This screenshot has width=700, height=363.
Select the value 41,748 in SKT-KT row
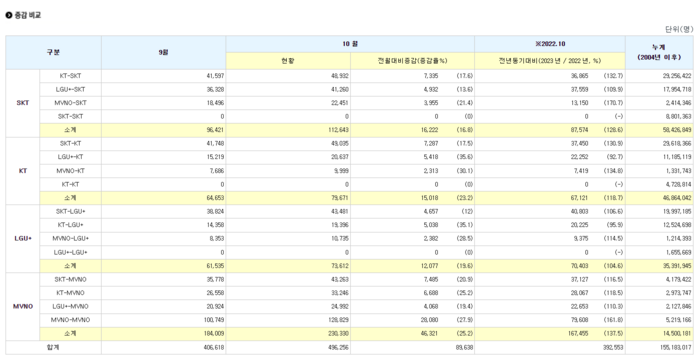point(215,144)
